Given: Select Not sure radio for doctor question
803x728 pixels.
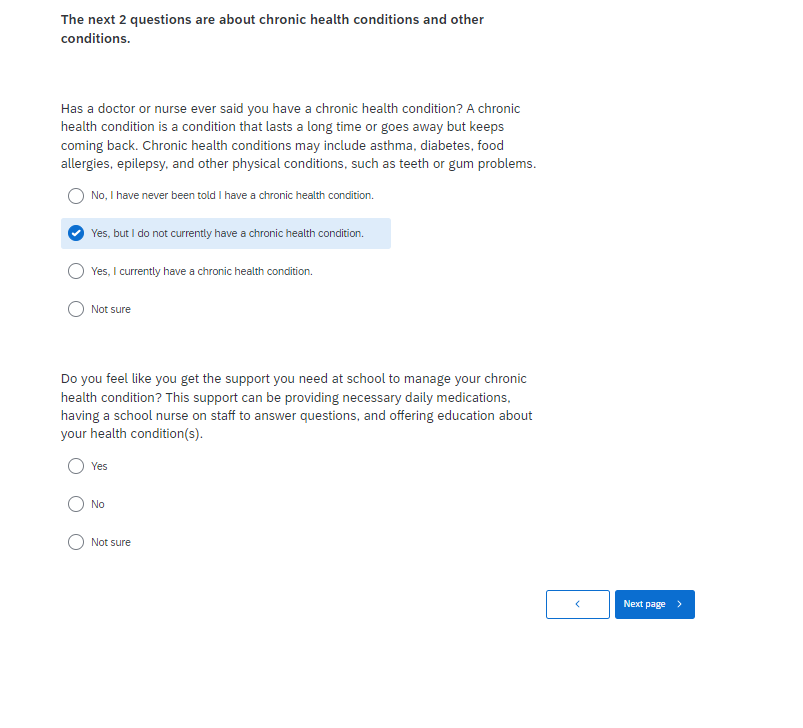Looking at the screenshot, I should coord(76,309).
